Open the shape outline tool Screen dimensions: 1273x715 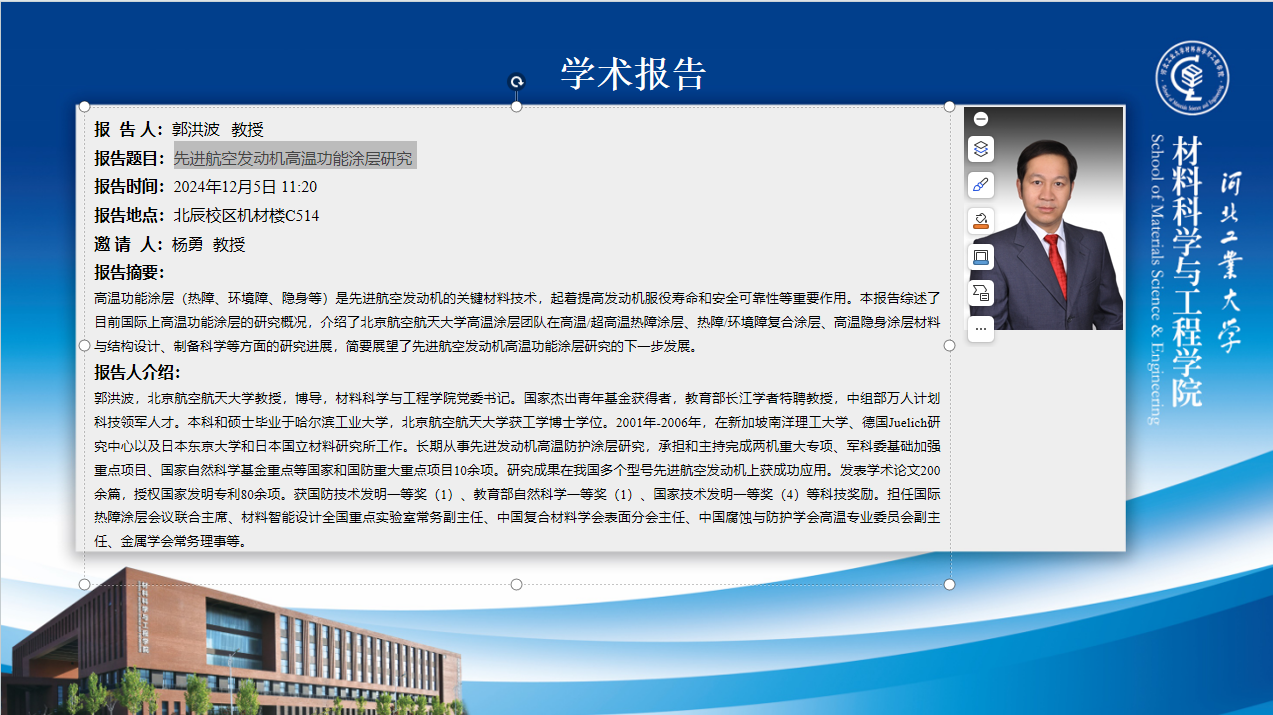pos(981,257)
